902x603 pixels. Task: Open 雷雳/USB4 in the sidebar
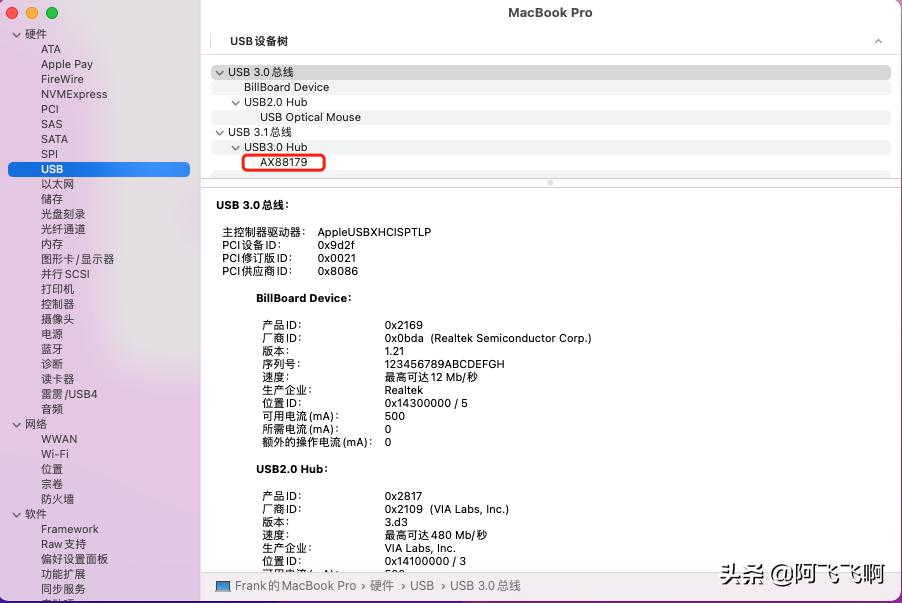[69, 394]
